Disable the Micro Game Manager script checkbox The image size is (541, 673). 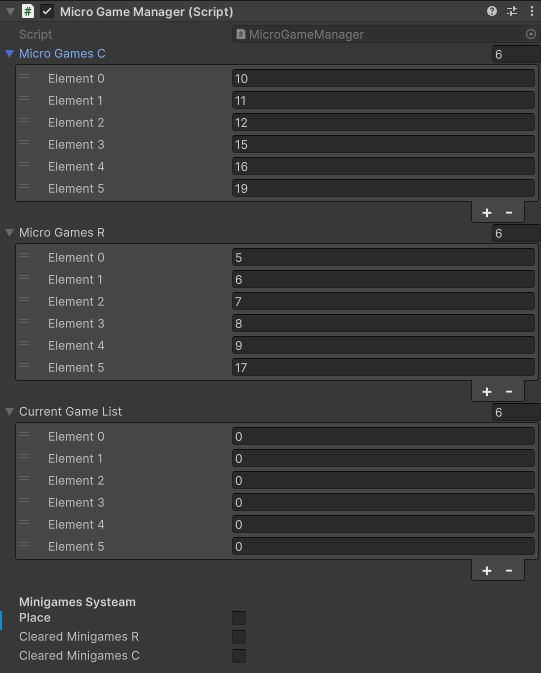pyautogui.click(x=47, y=12)
